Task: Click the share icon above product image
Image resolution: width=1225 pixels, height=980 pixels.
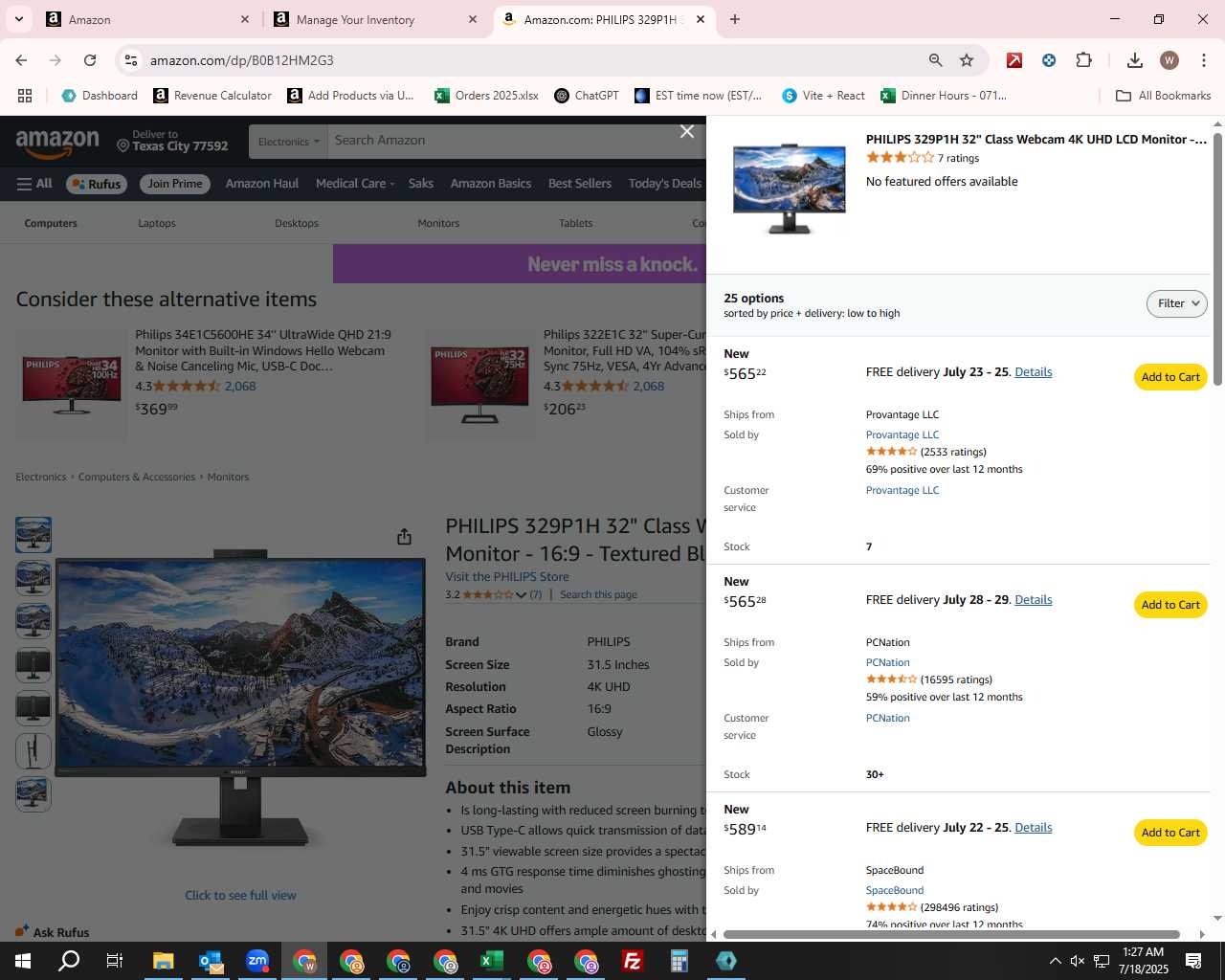Action: [404, 536]
